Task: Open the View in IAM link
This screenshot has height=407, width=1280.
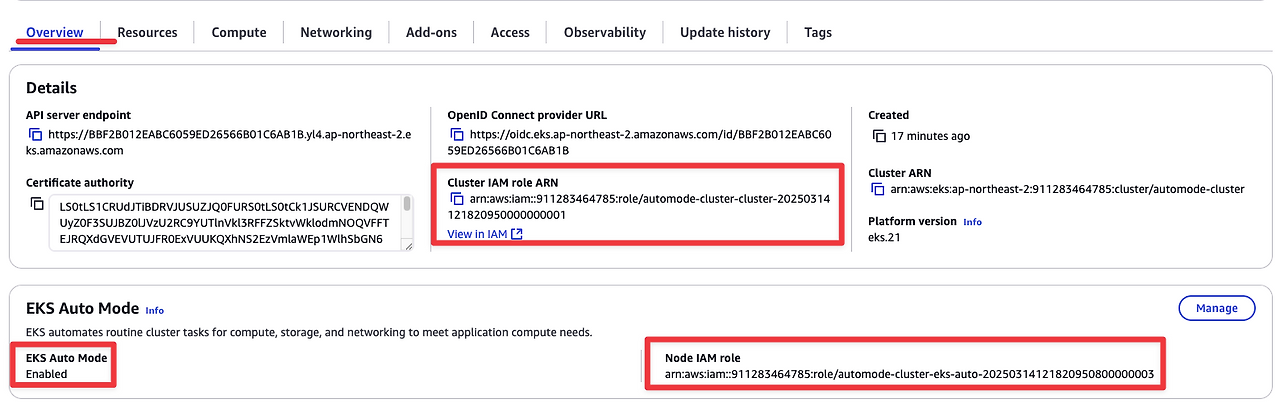Action: [x=477, y=234]
